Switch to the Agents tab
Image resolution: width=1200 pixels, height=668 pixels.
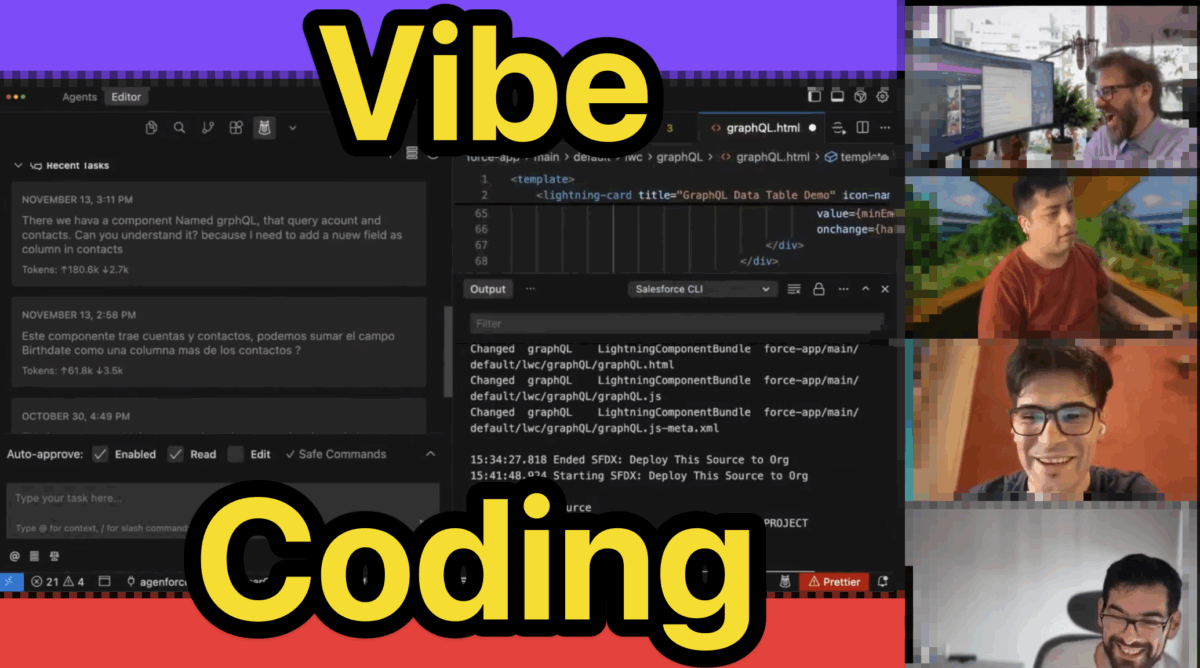click(x=79, y=97)
